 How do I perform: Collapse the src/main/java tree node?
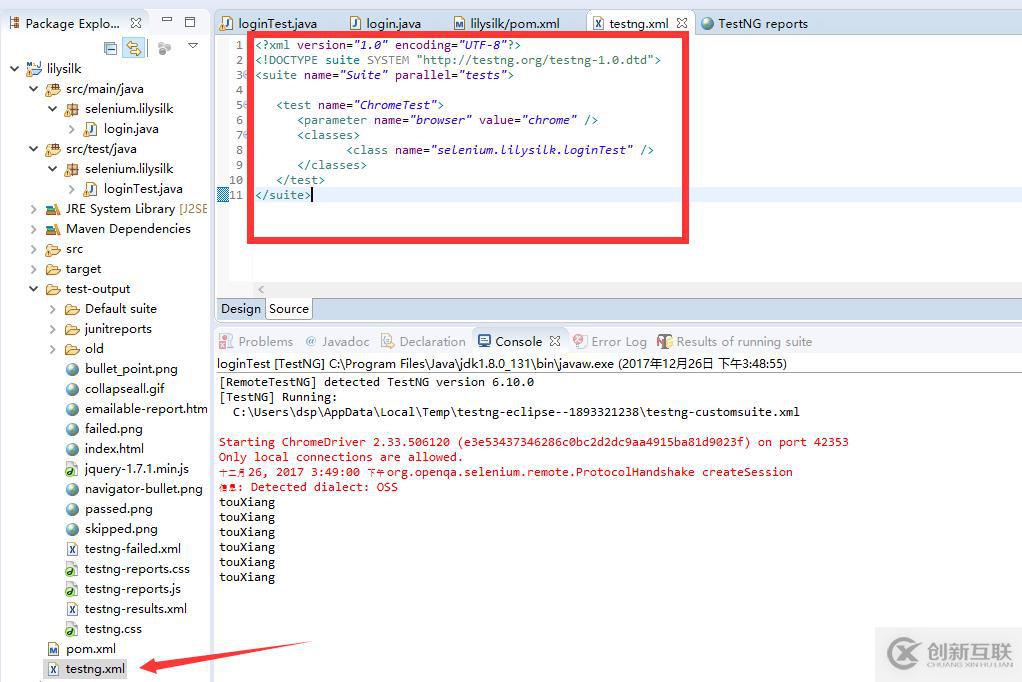[x=34, y=89]
